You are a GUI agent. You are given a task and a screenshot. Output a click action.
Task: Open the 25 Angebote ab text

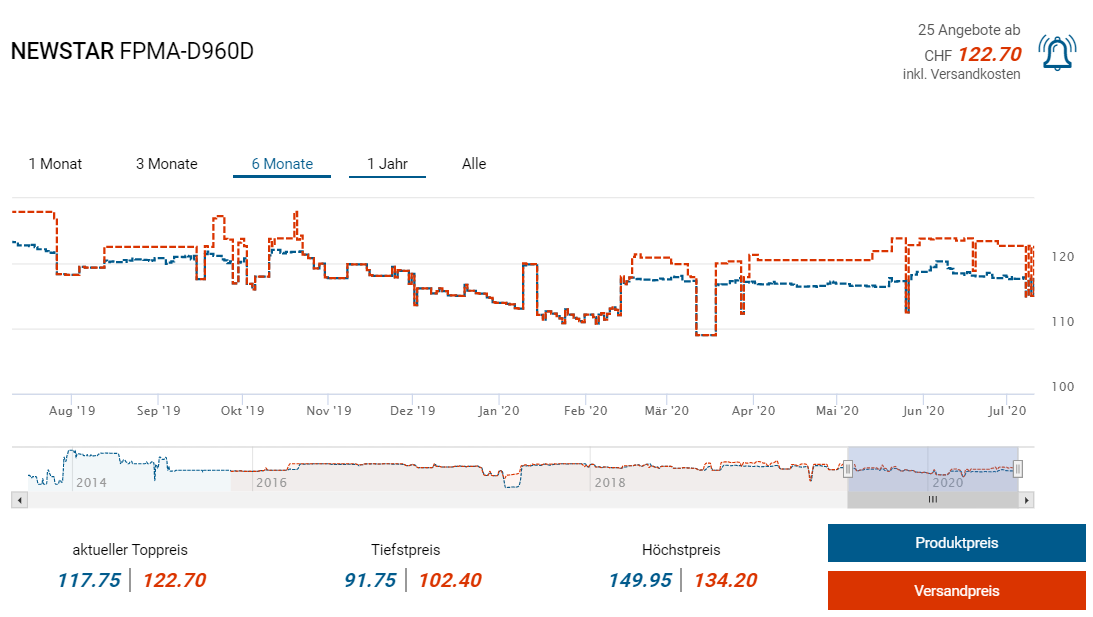pyautogui.click(x=969, y=30)
